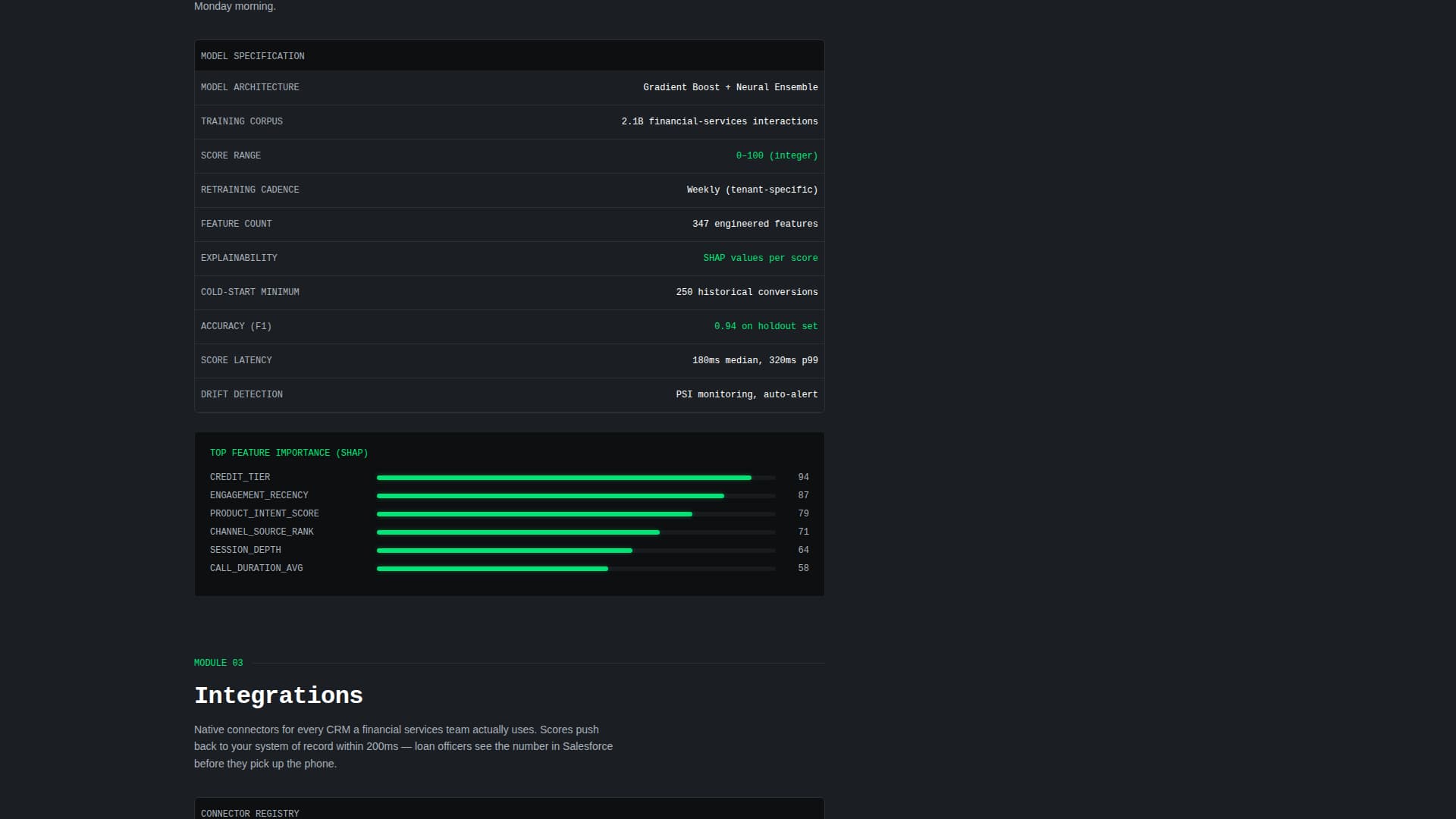Click the CREDIT_TIER importance bar

tap(576, 478)
